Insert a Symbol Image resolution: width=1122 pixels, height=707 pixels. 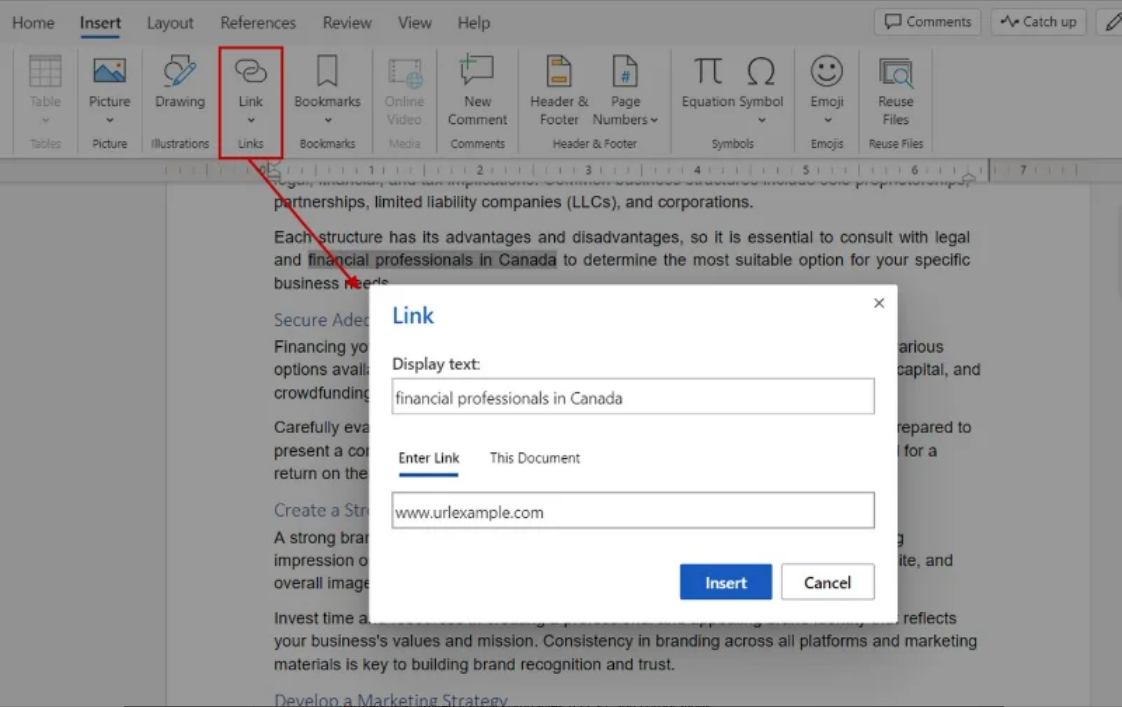point(760,80)
